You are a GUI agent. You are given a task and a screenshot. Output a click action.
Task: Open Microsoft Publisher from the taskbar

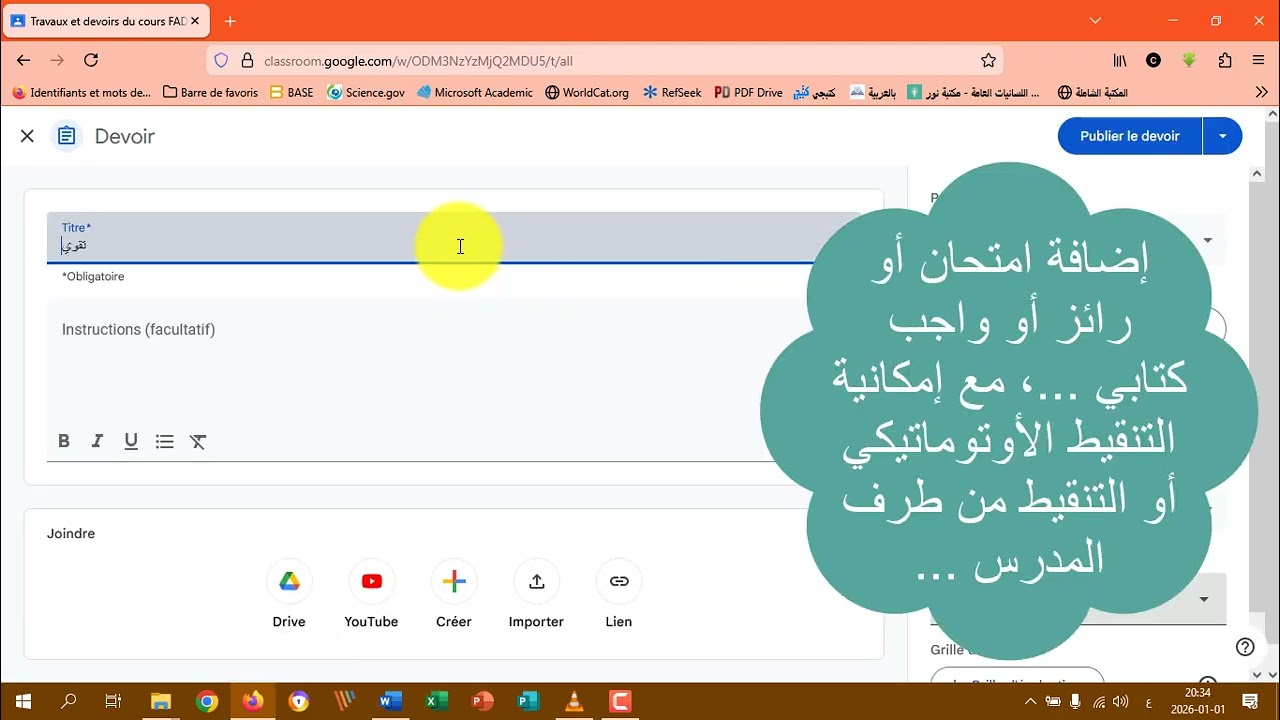[x=529, y=701]
